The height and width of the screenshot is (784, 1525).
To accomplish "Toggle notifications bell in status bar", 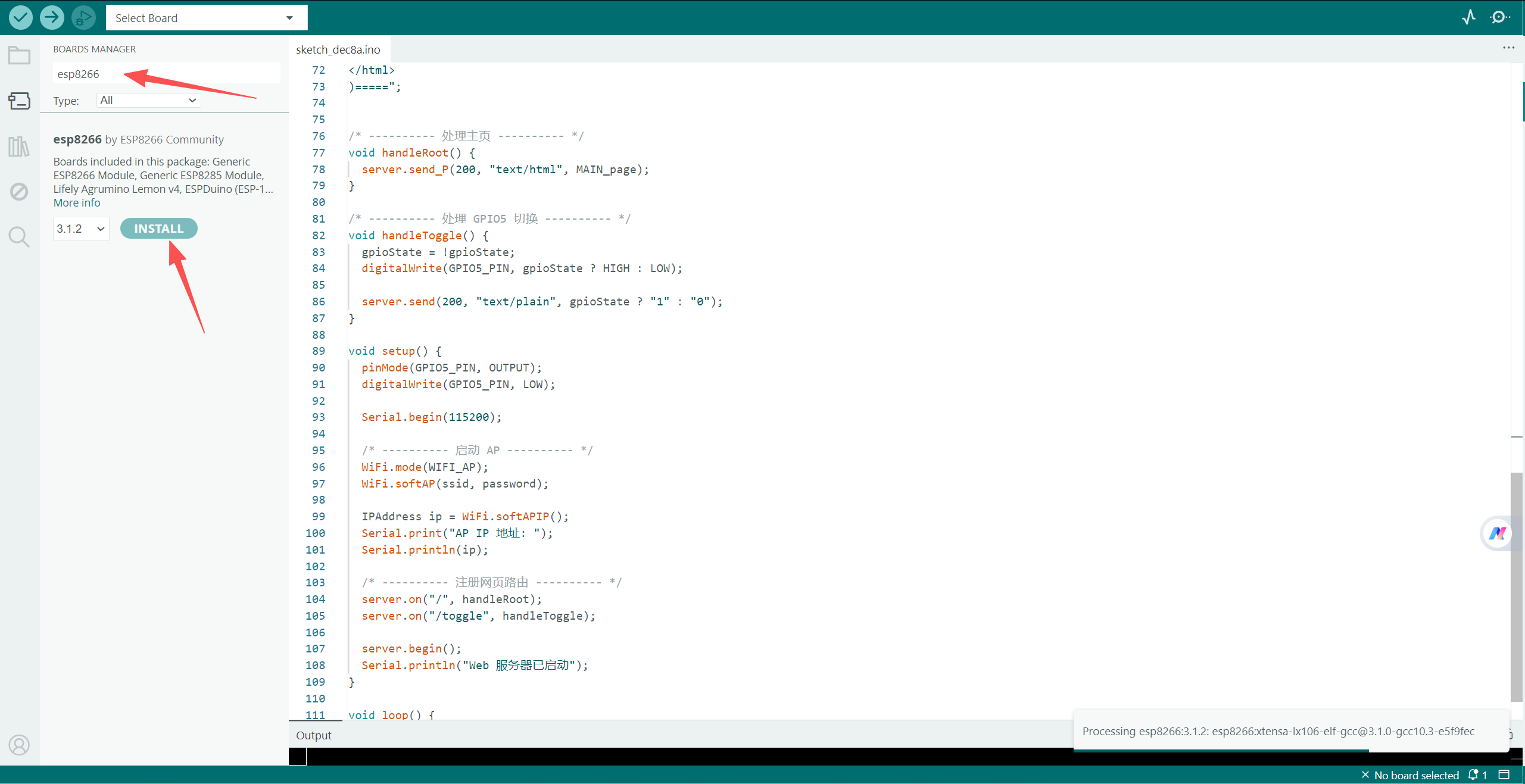I will [x=1474, y=774].
